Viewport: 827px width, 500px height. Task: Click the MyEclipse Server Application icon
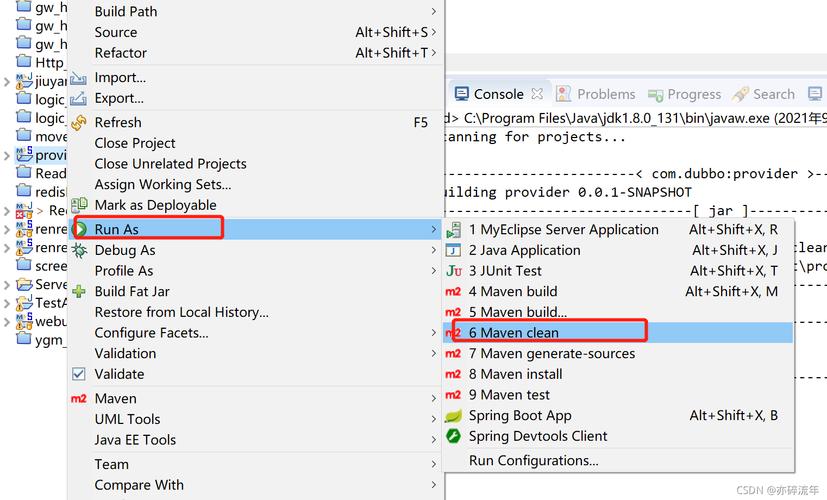point(454,230)
